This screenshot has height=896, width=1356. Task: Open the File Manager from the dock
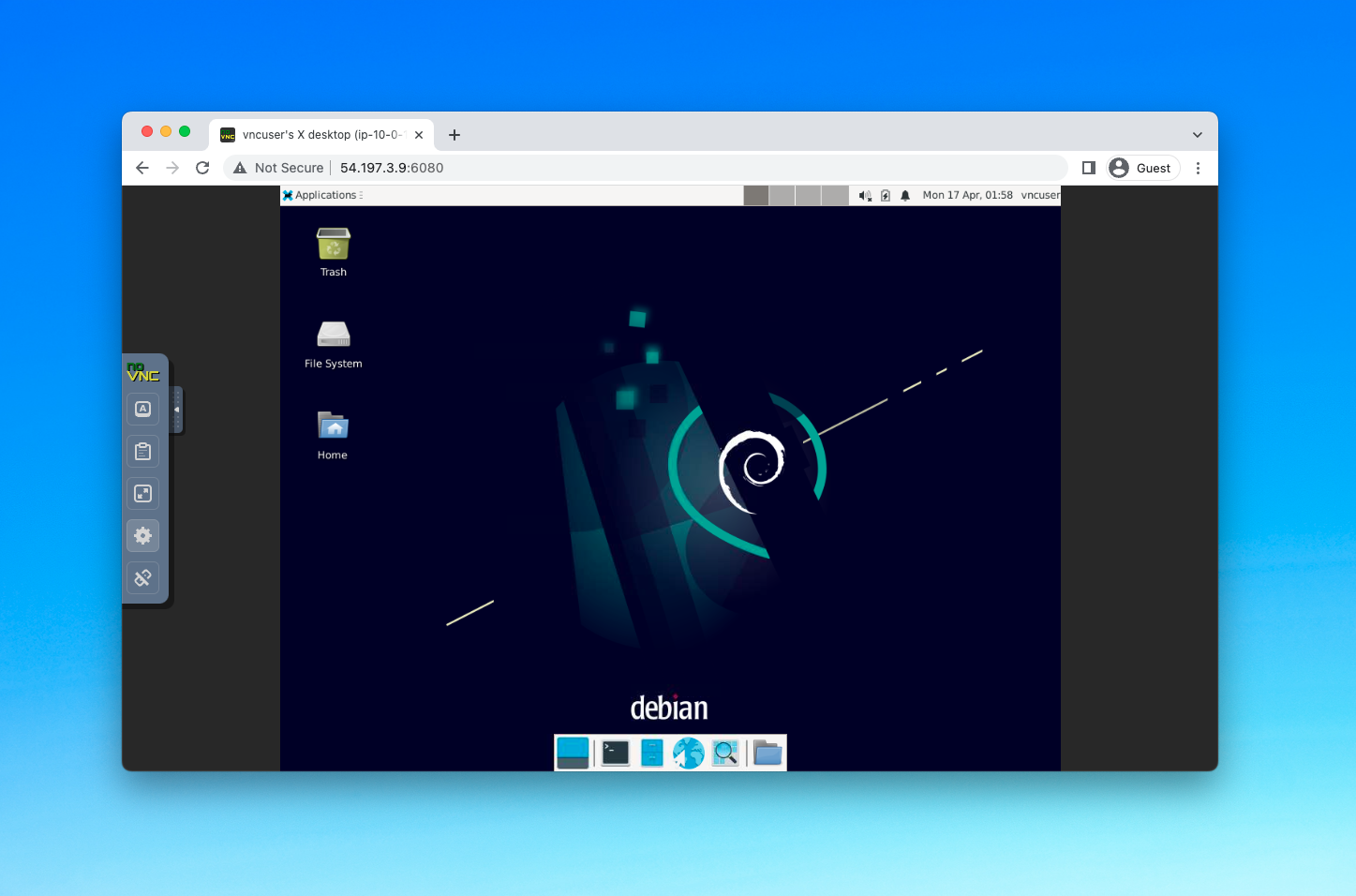652,753
